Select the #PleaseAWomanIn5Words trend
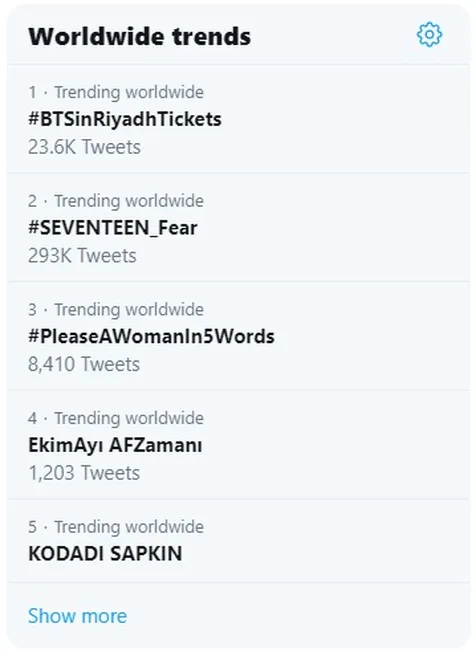Screen dimensions: 476x652 [151, 336]
